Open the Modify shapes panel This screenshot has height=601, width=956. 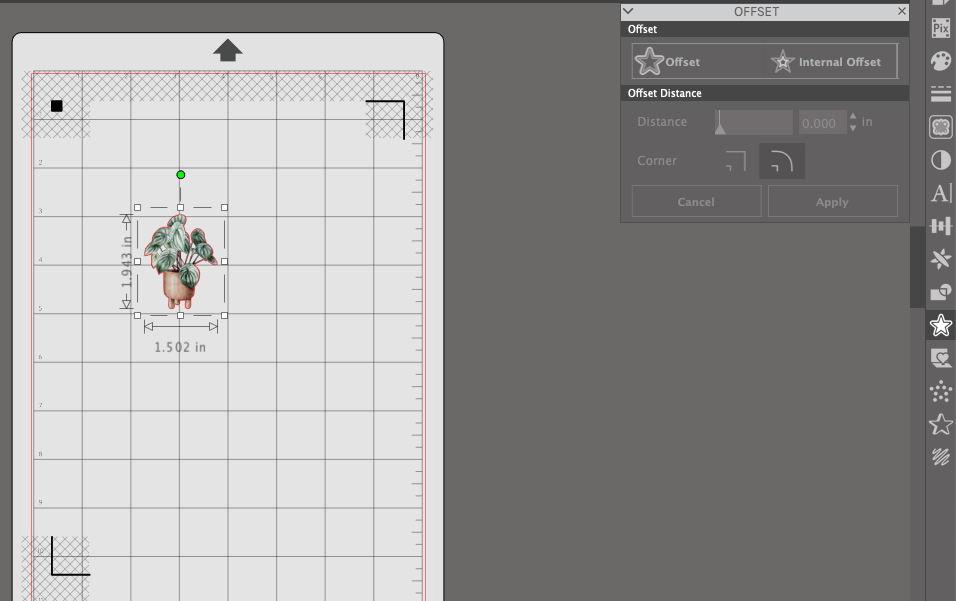[941, 293]
